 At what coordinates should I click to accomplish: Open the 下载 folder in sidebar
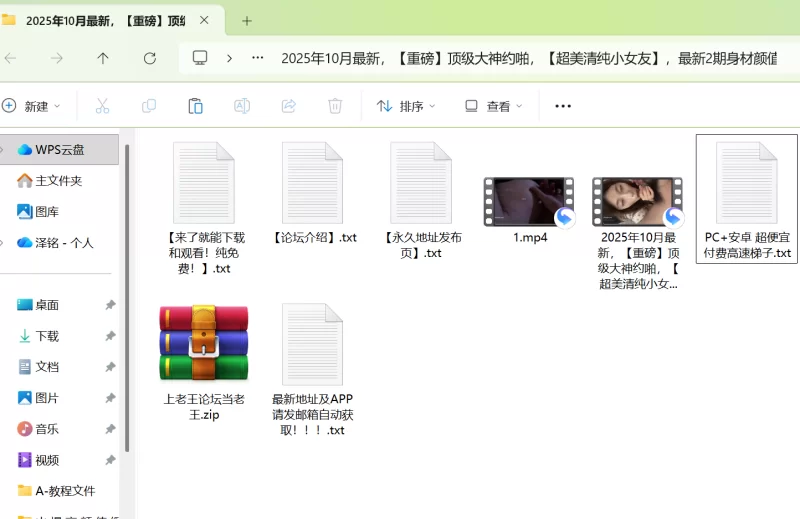click(47, 336)
